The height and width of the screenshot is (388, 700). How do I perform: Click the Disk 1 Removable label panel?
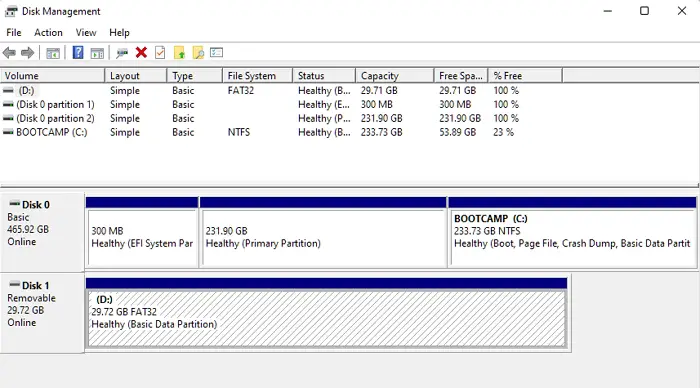click(42, 313)
